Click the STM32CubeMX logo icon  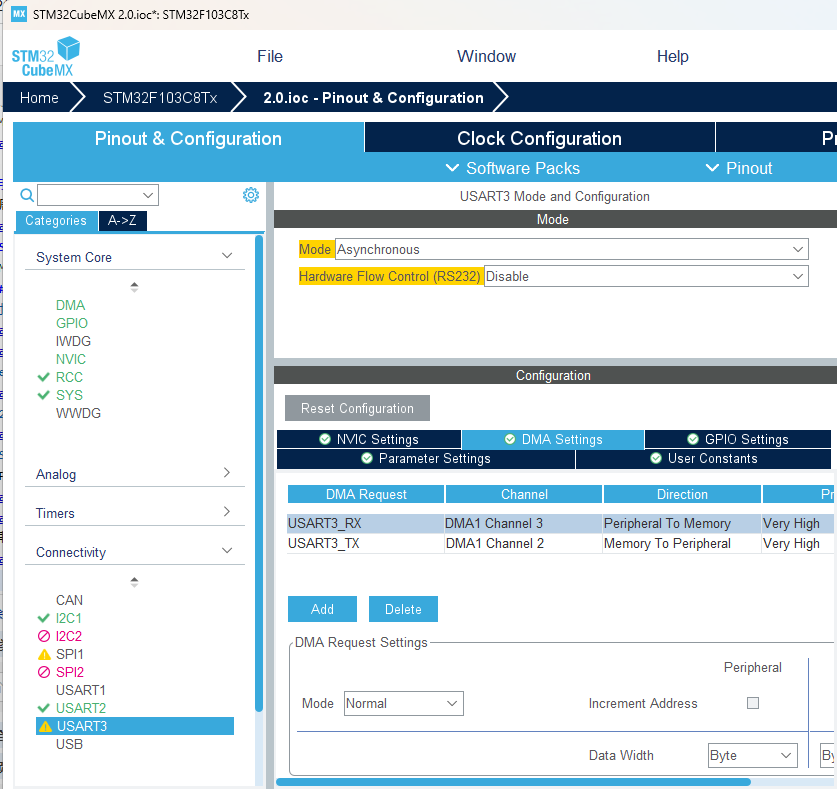click(46, 57)
